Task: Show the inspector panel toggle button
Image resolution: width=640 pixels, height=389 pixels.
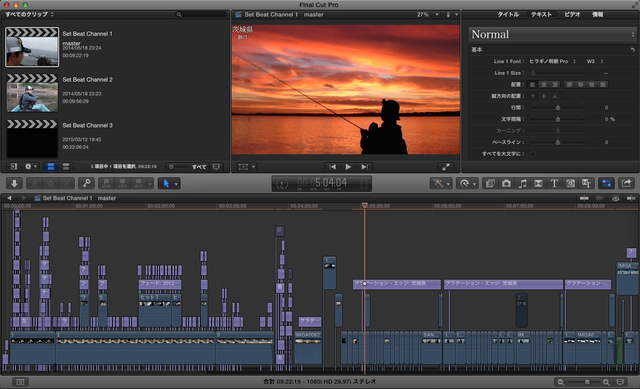Action: coord(607,184)
